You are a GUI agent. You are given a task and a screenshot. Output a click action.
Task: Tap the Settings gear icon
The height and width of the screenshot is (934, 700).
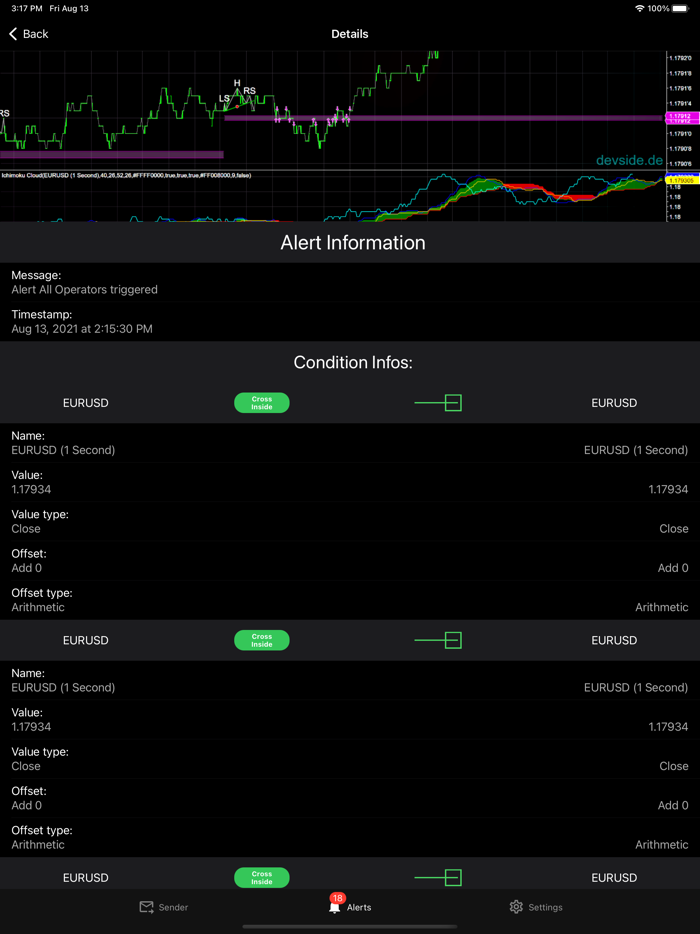point(516,907)
